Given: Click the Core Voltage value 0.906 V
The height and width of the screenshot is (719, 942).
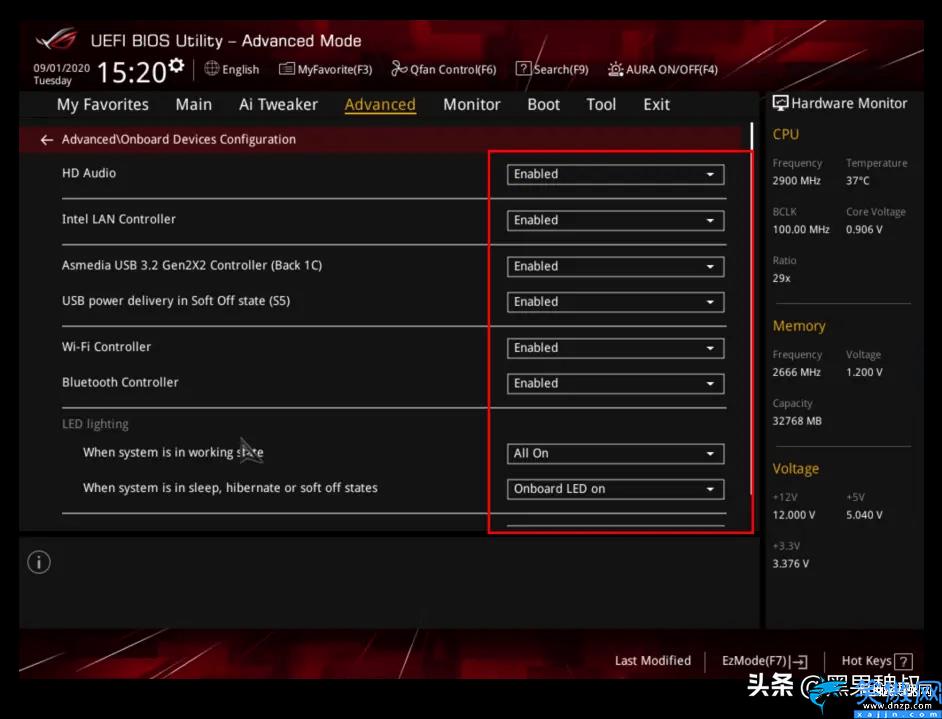Looking at the screenshot, I should [x=865, y=229].
